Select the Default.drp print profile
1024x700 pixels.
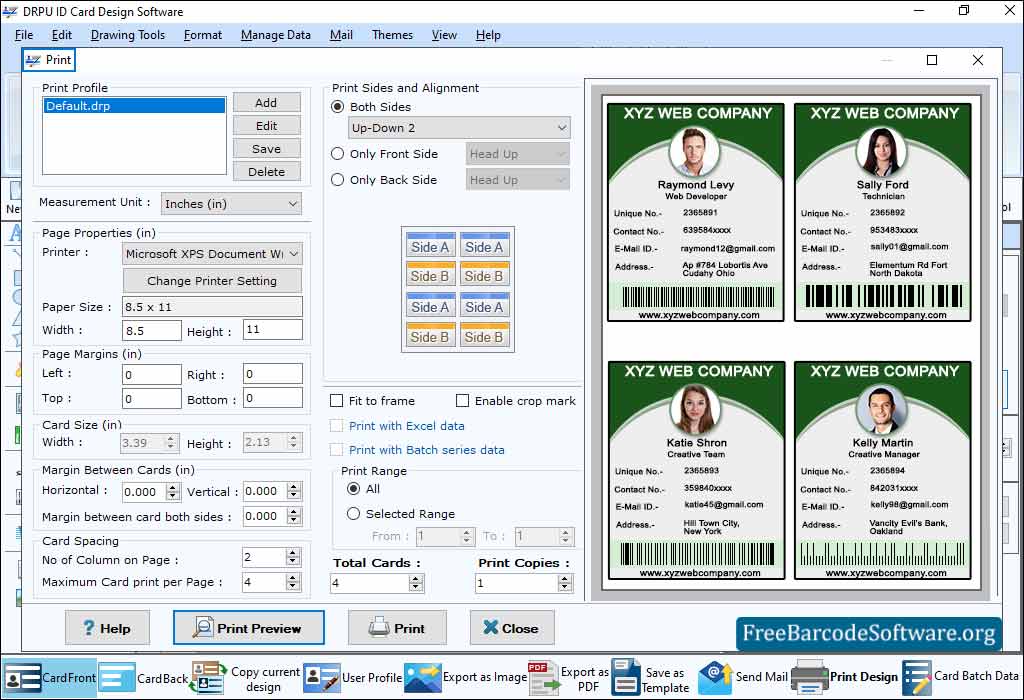click(x=135, y=106)
